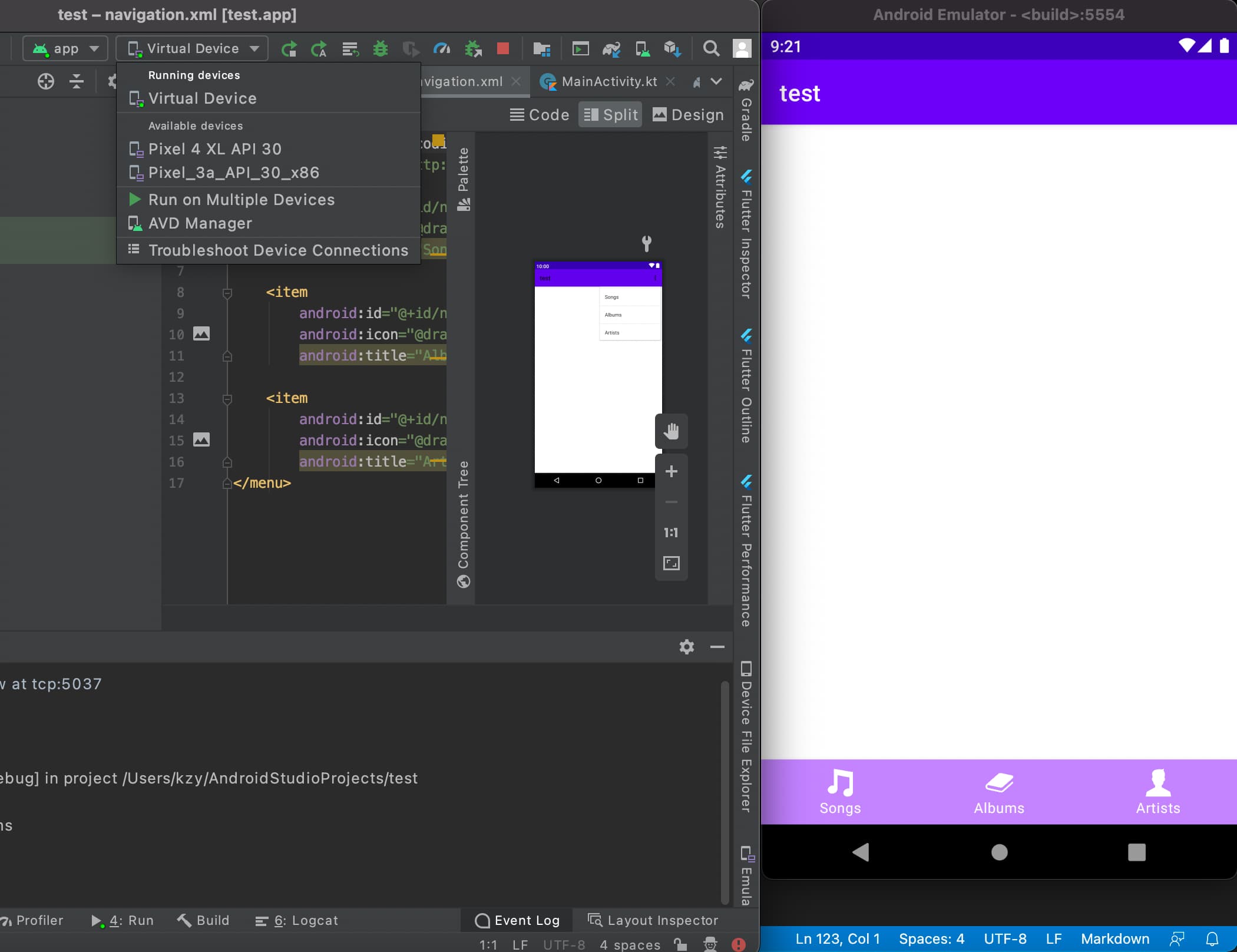Click Zoom to Fit Screen icon

point(671,563)
